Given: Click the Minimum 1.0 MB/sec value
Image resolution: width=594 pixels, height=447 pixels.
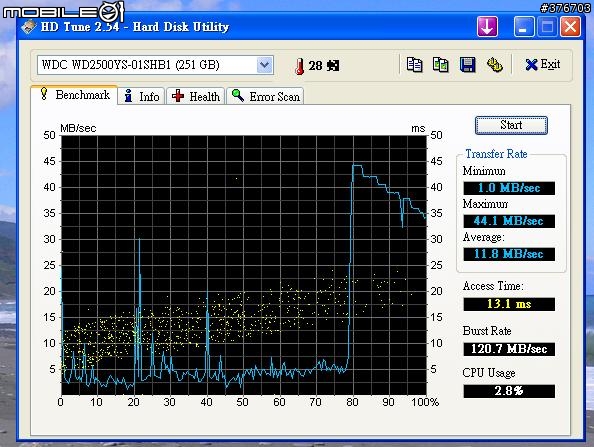Looking at the screenshot, I should click(x=509, y=188).
